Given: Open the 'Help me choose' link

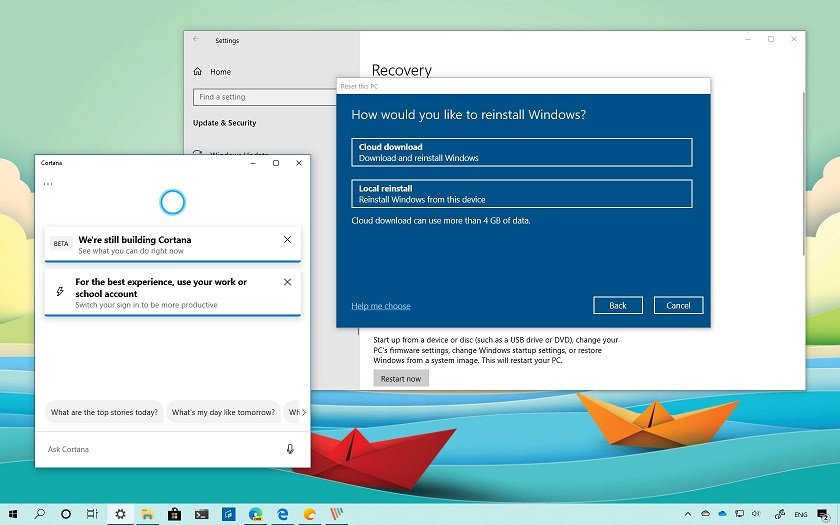Looking at the screenshot, I should [x=381, y=306].
